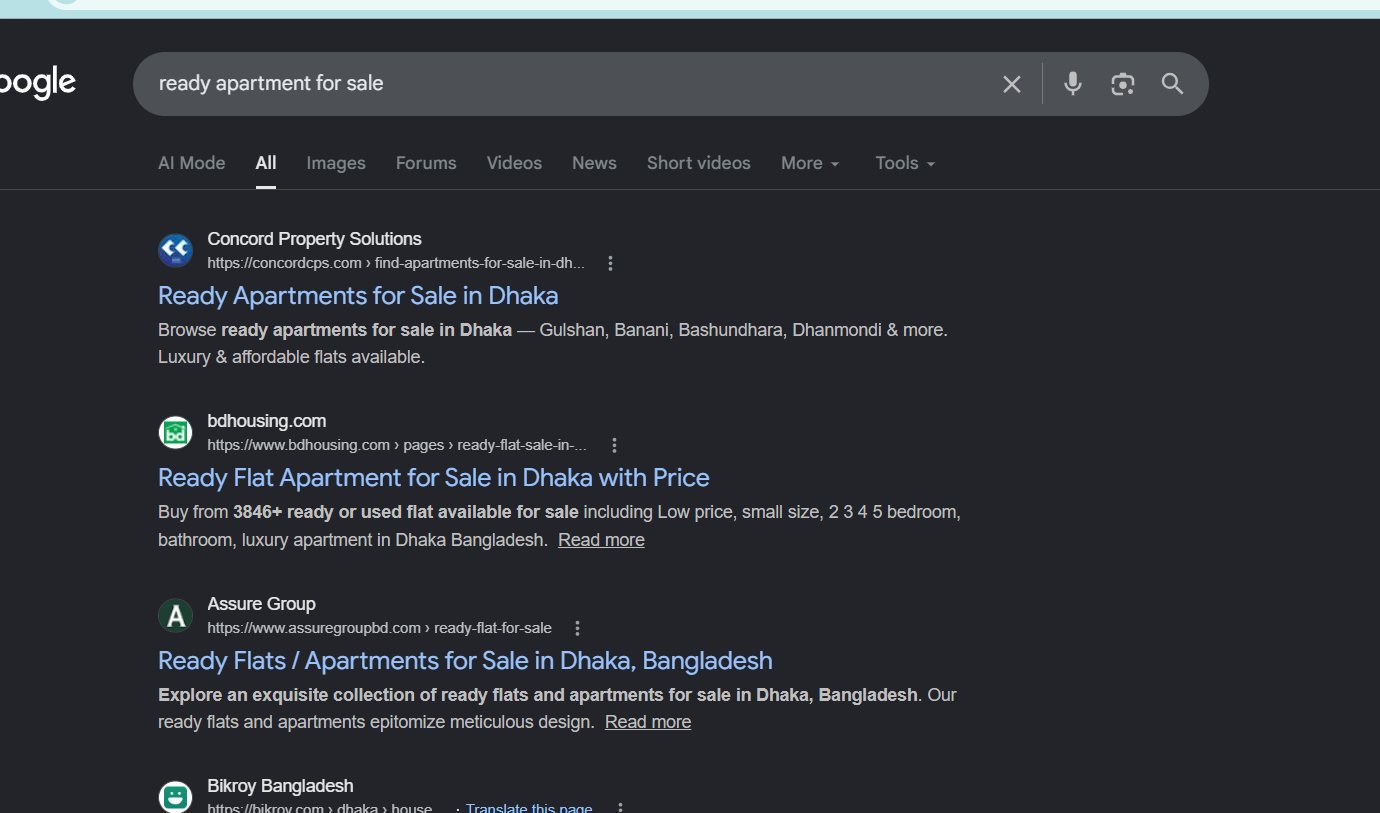This screenshot has height=813, width=1380.
Task: Switch to Images tab
Action: (336, 163)
